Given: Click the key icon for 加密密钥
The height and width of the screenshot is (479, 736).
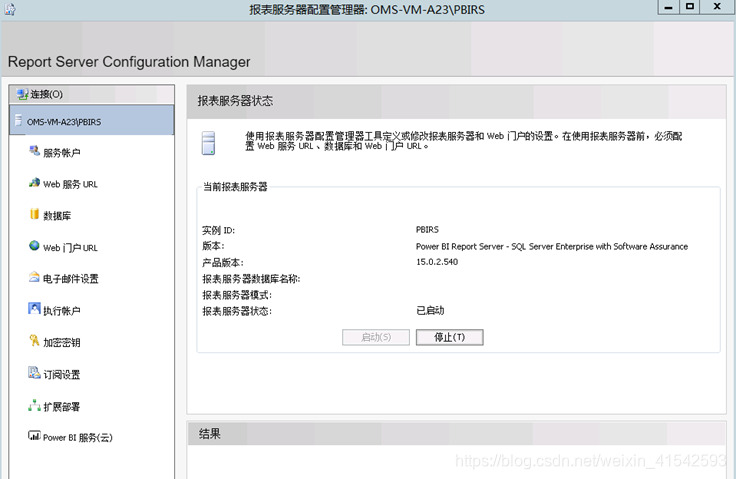Looking at the screenshot, I should click(34, 340).
